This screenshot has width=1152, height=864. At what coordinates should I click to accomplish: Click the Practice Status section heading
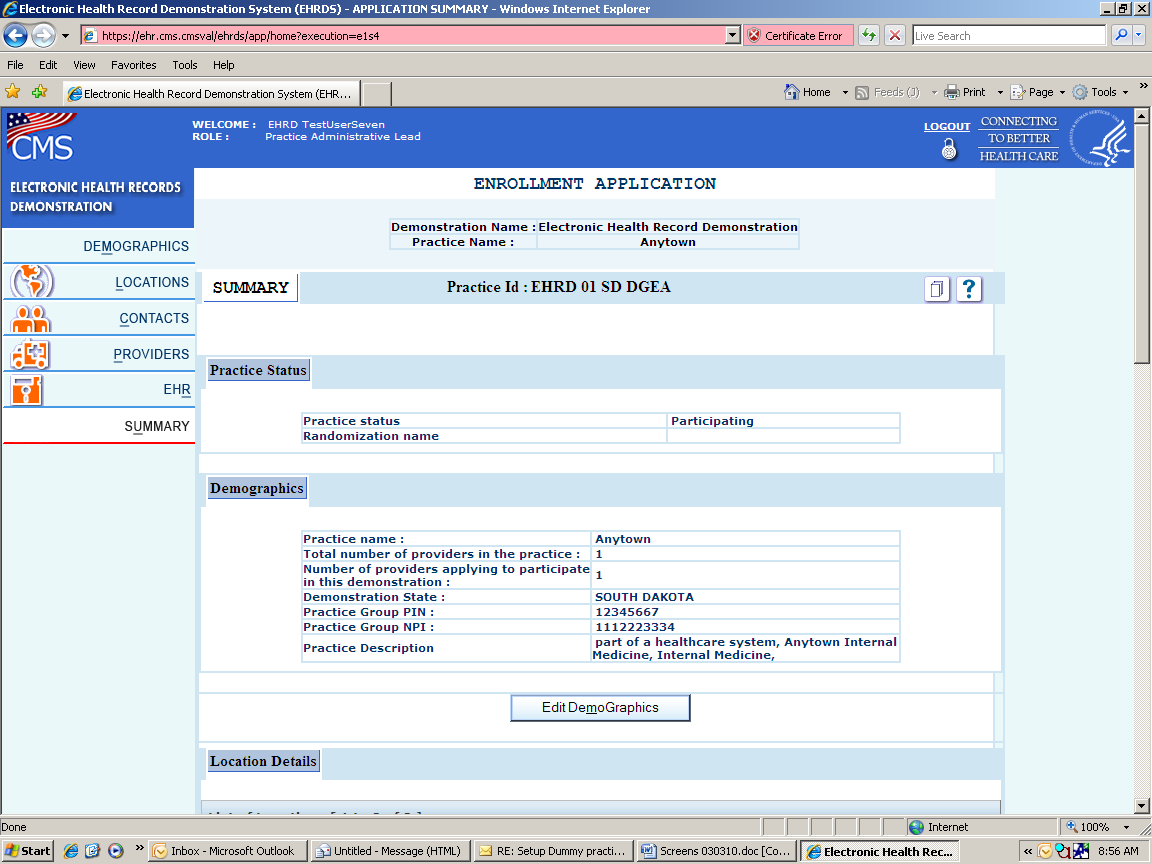tap(258, 370)
